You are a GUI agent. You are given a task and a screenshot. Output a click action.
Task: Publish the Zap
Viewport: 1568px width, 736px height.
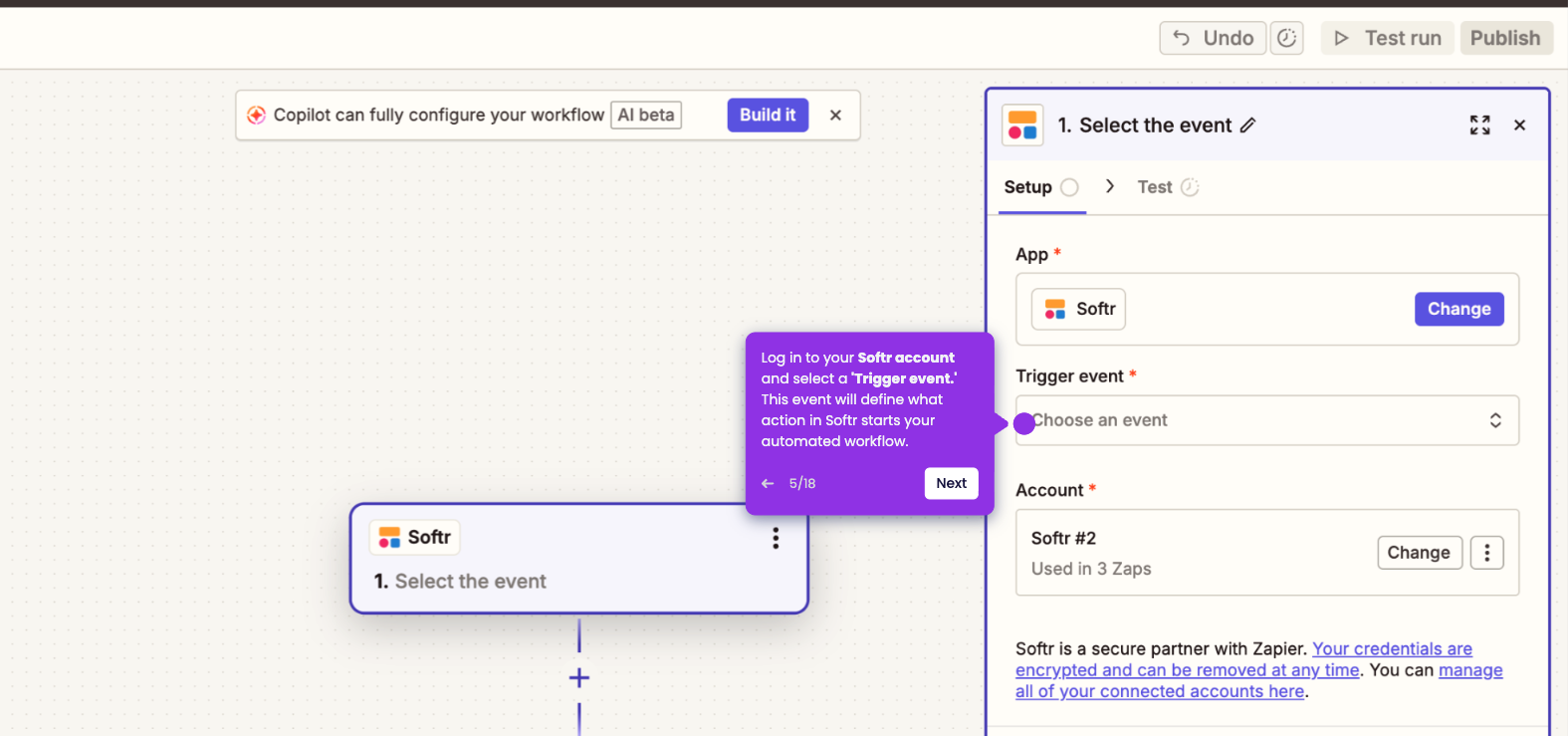[x=1506, y=38]
